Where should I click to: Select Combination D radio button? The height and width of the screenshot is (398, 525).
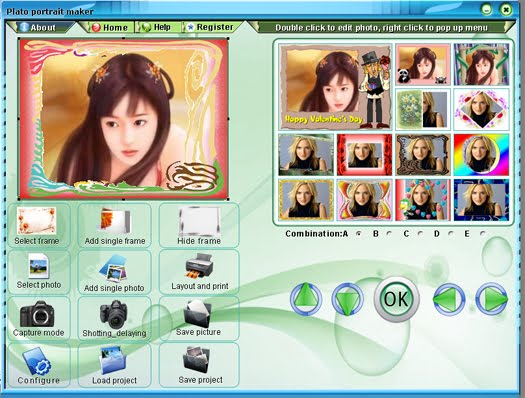tap(451, 234)
